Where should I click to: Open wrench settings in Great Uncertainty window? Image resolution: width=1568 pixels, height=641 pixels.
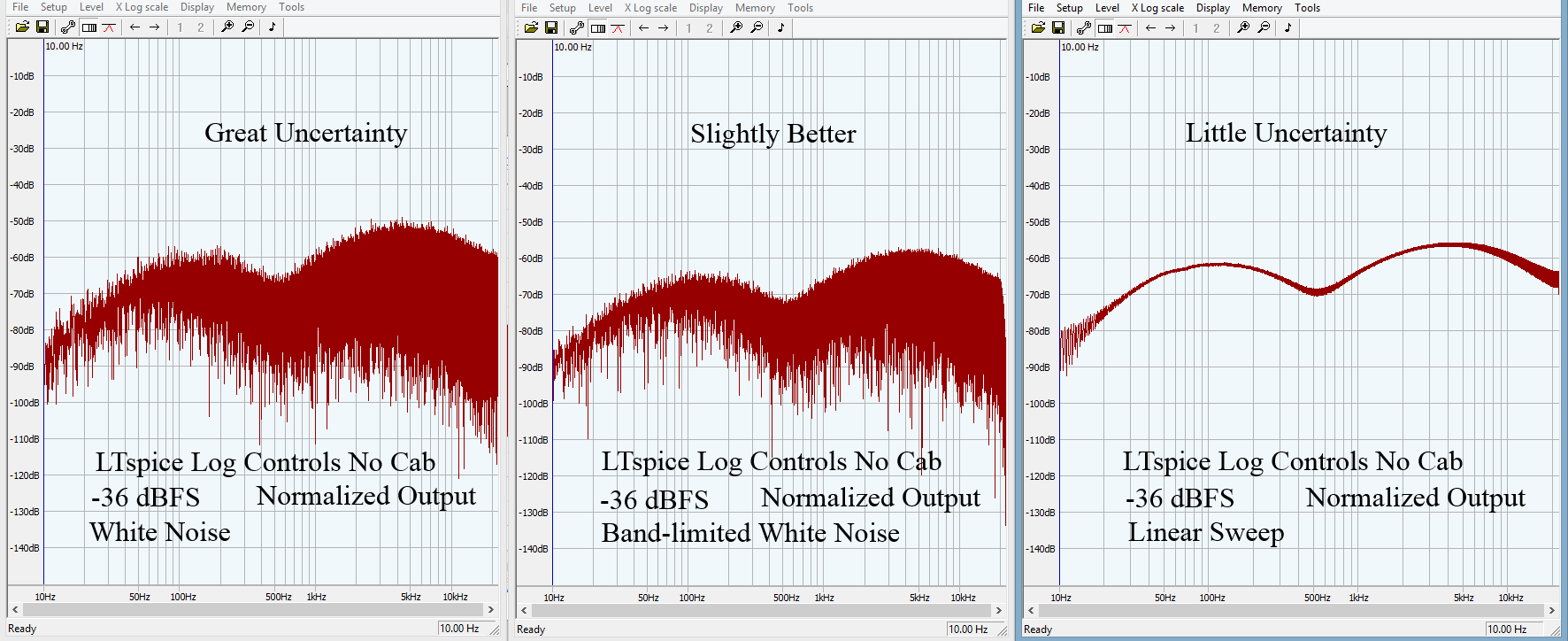(68, 27)
